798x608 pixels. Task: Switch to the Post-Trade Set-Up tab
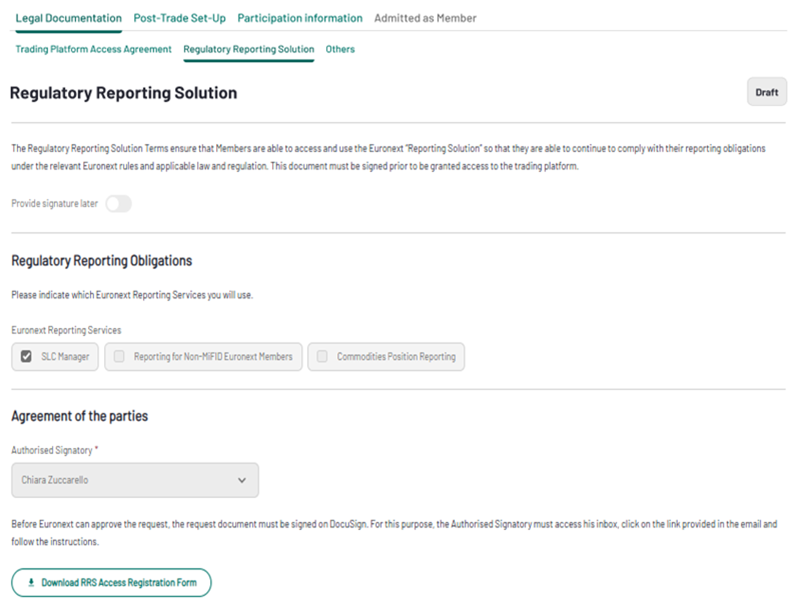(x=180, y=18)
